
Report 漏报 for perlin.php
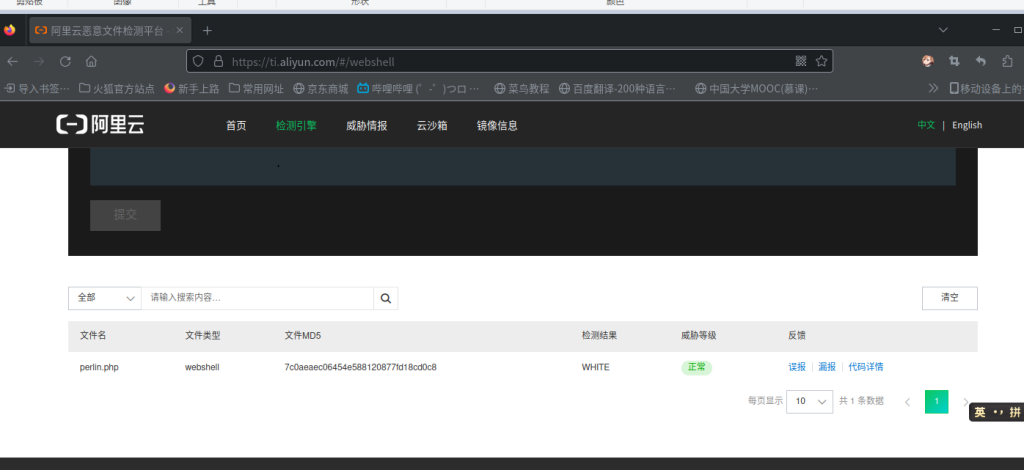(827, 367)
